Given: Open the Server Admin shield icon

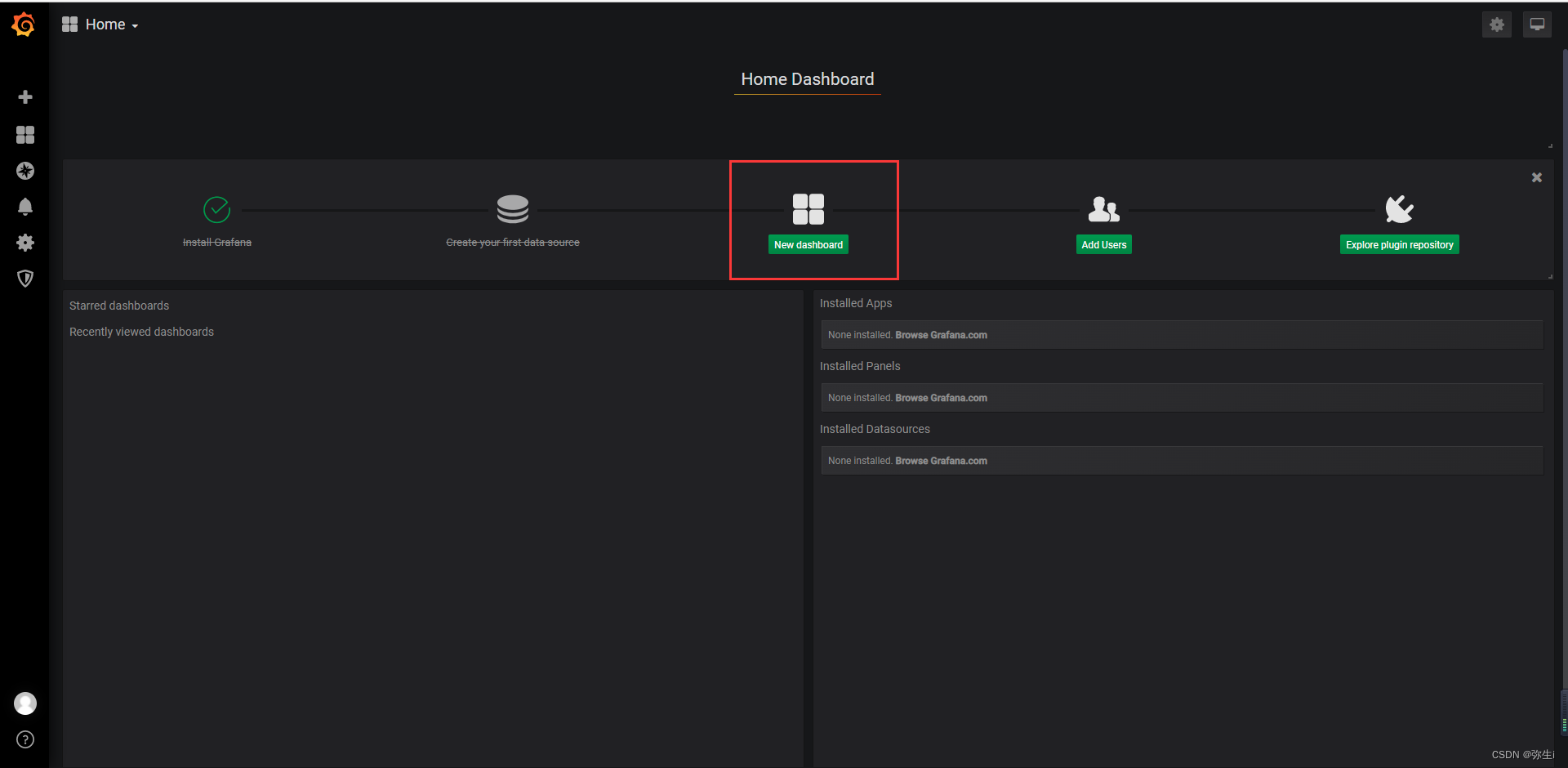Looking at the screenshot, I should [x=25, y=279].
